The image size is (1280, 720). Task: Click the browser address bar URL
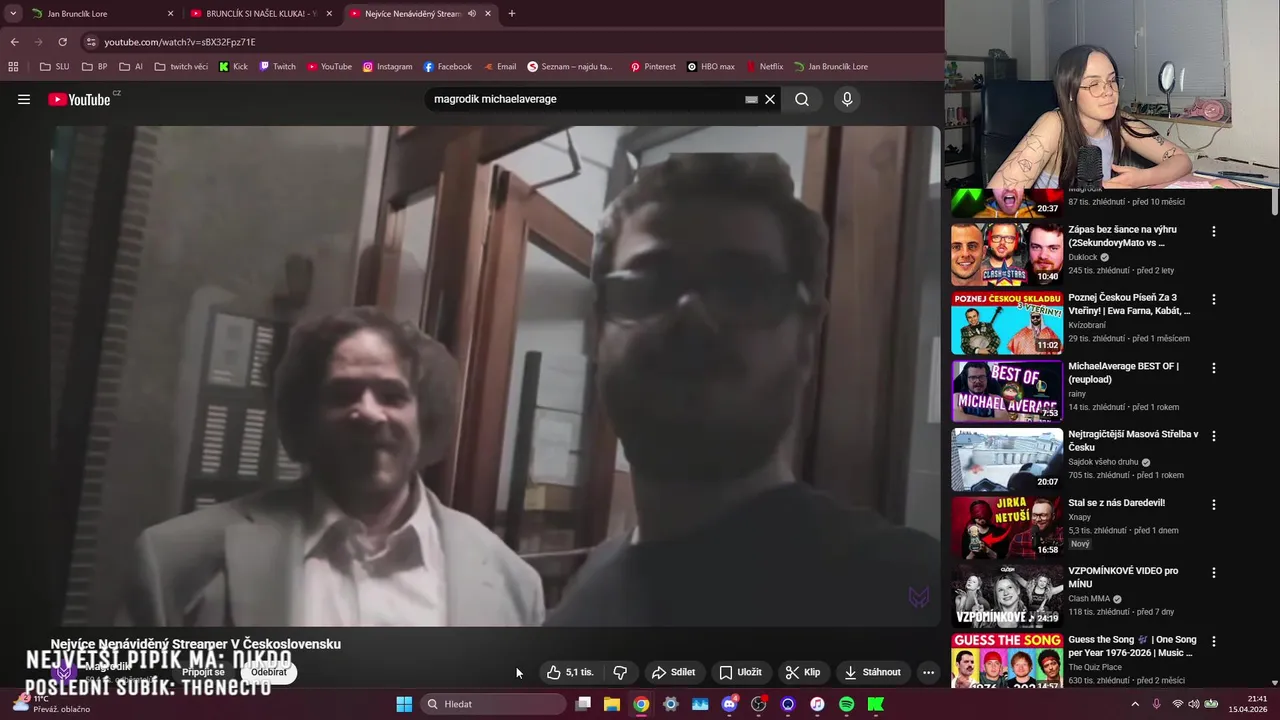(180, 42)
